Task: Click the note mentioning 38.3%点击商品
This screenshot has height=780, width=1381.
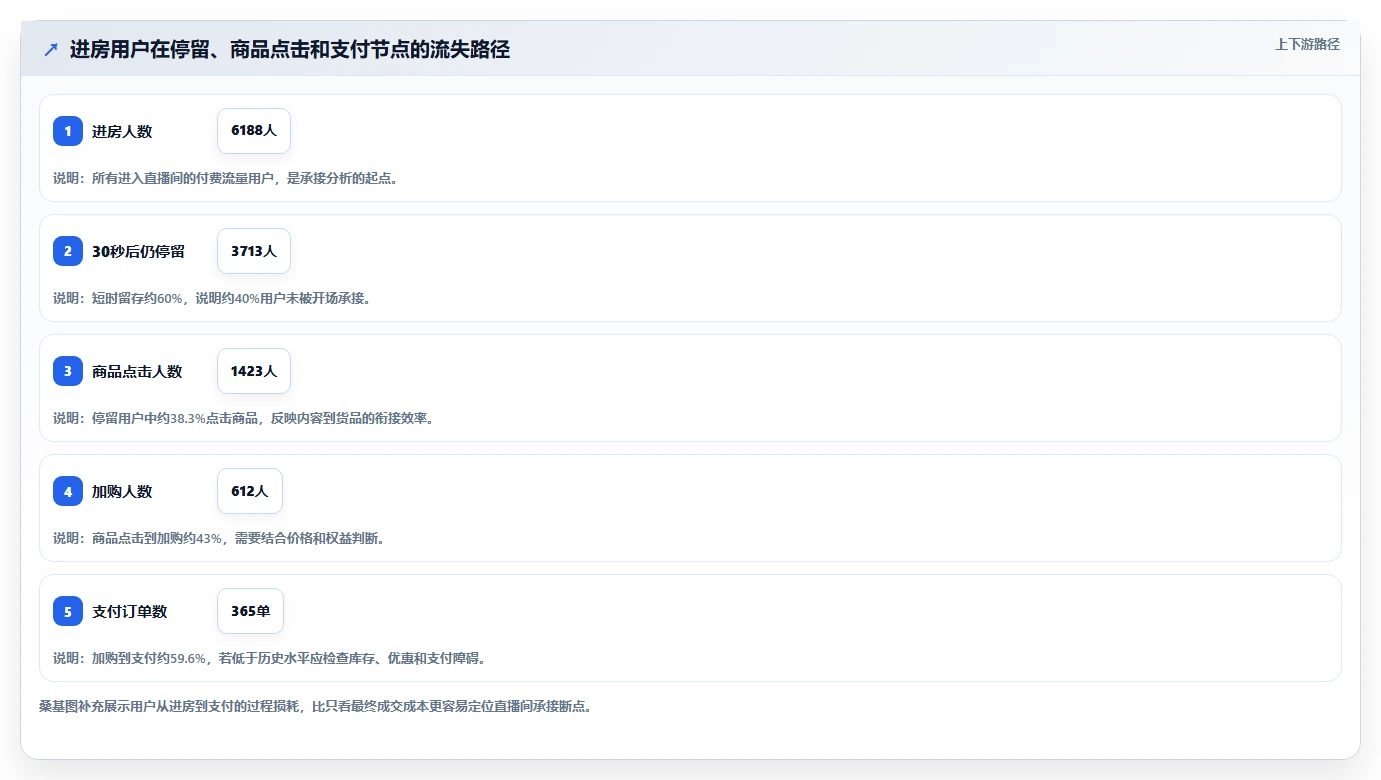Action: 243,418
